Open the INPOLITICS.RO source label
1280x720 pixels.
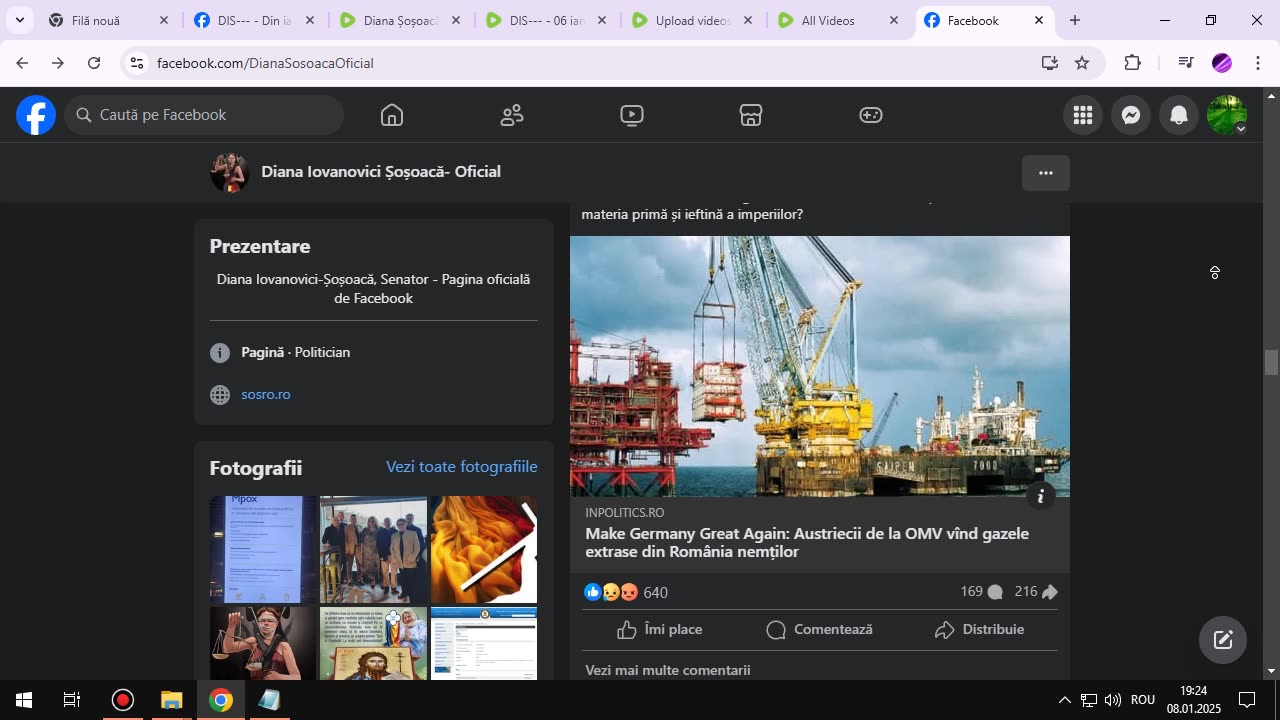tap(625, 513)
